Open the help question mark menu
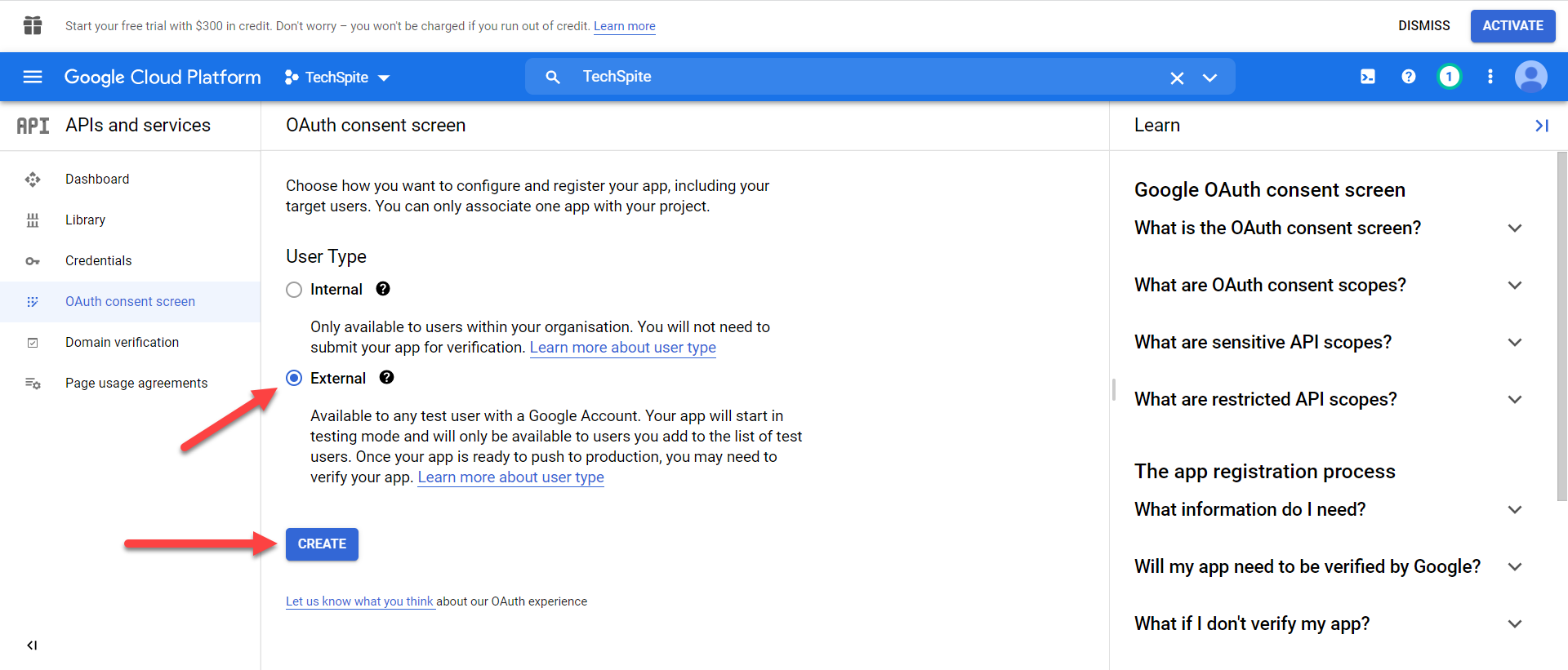Viewport: 1568px width, 670px height. pyautogui.click(x=1408, y=77)
